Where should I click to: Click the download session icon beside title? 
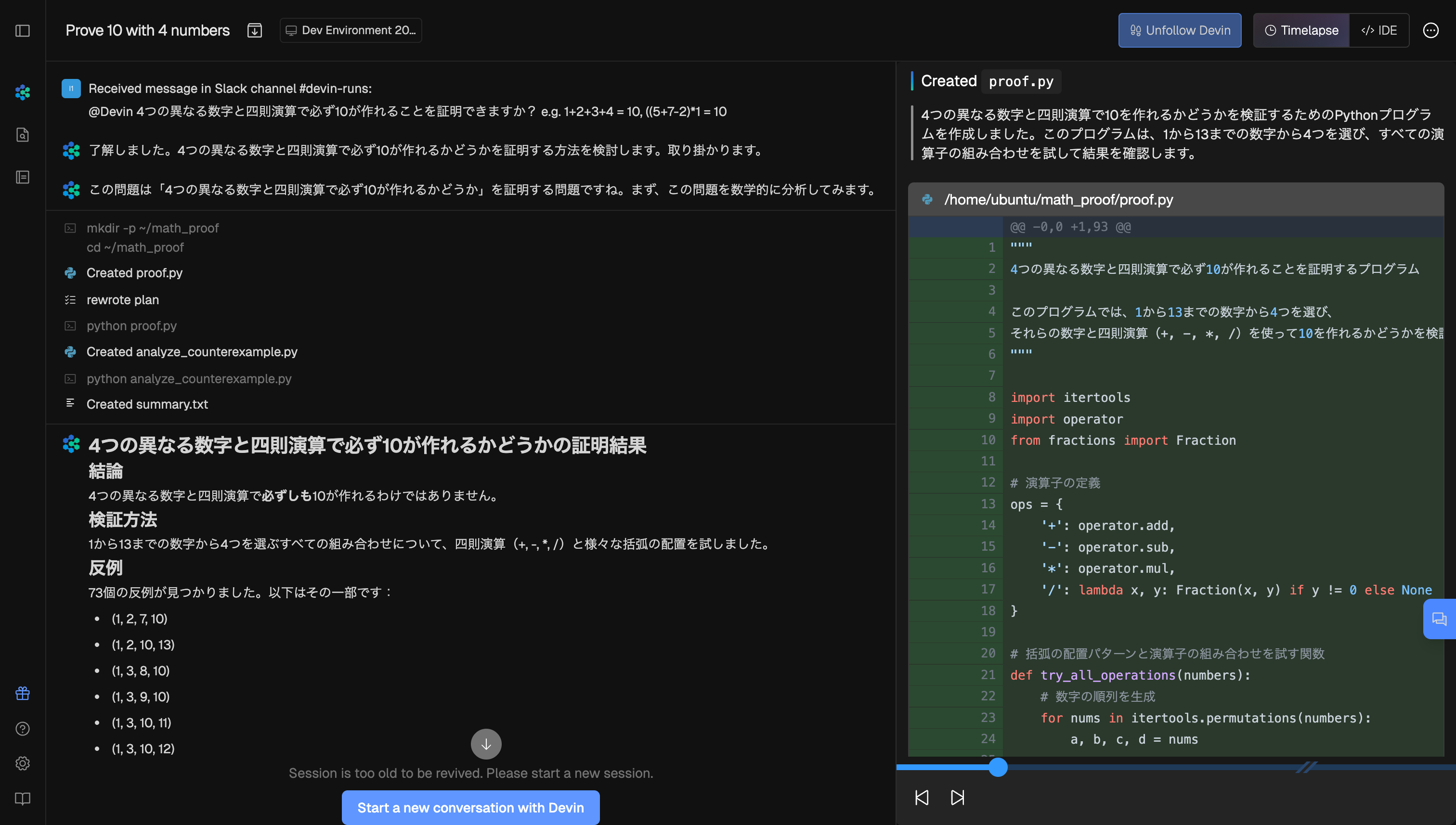255,31
